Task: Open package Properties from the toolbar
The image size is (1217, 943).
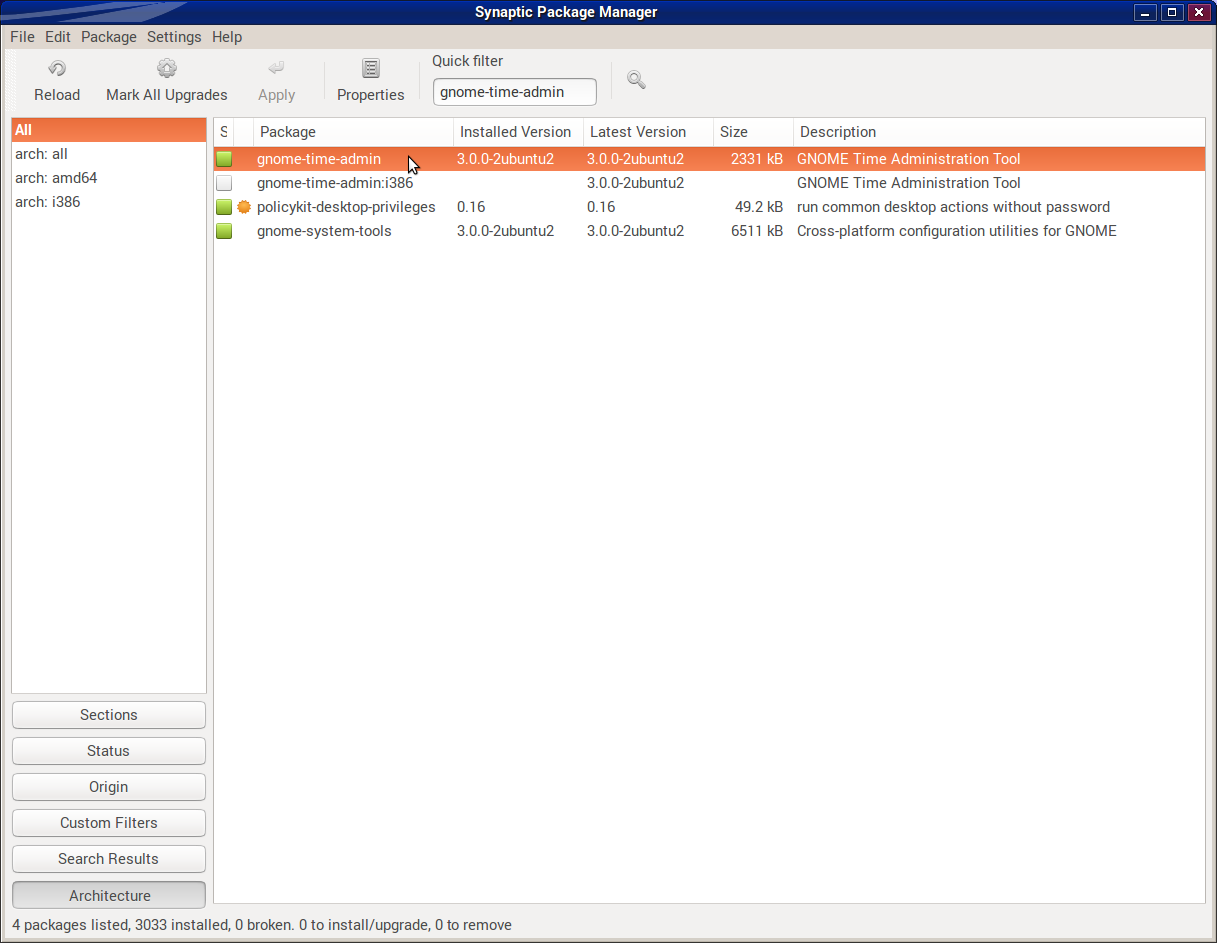Action: coord(371,81)
